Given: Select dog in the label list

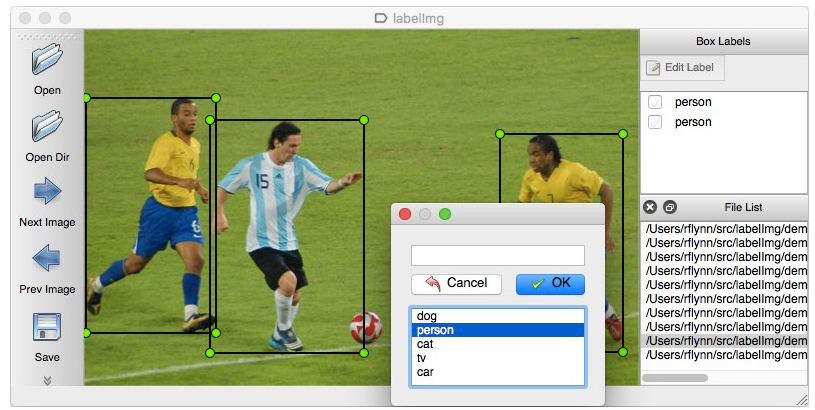Looking at the screenshot, I should tap(498, 316).
